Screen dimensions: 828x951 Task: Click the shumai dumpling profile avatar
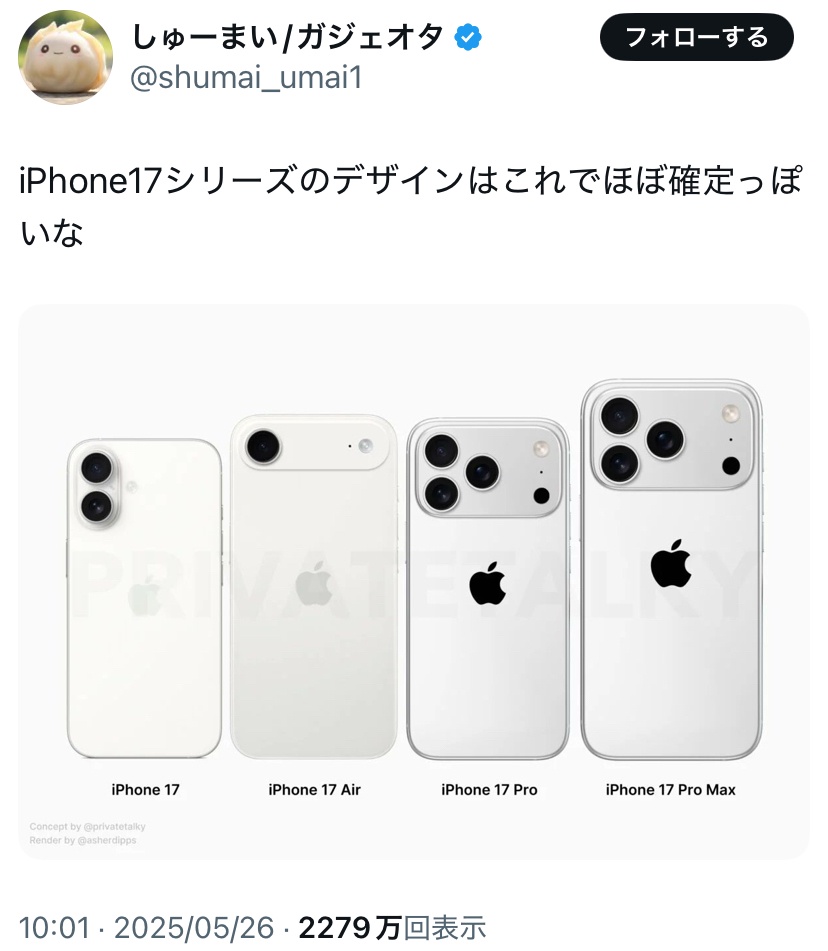[x=66, y=57]
